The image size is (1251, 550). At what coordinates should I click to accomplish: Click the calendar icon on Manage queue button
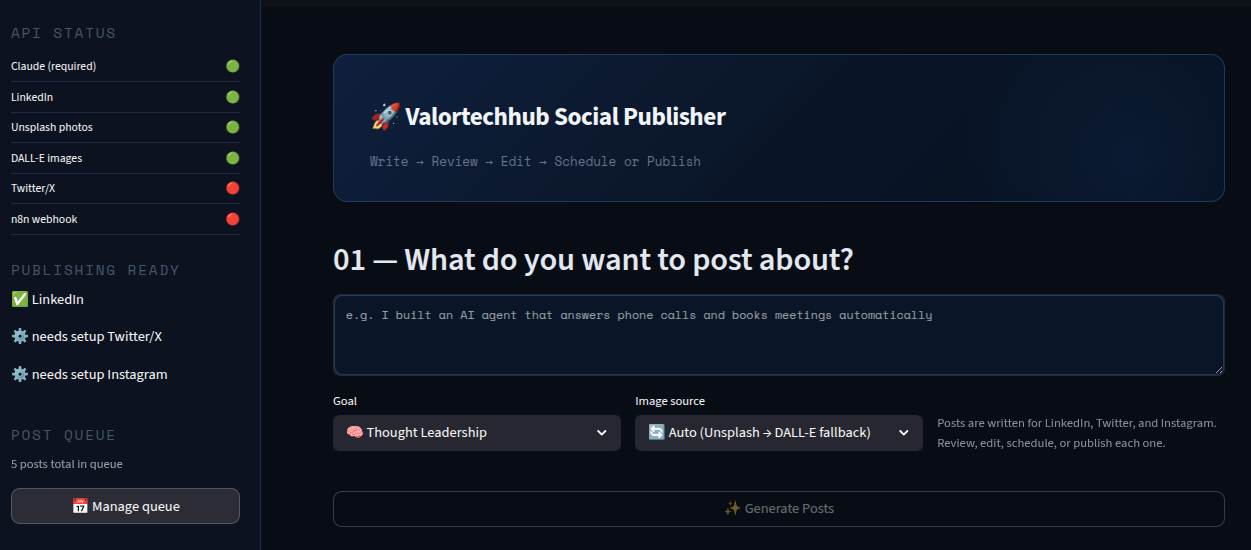point(80,506)
